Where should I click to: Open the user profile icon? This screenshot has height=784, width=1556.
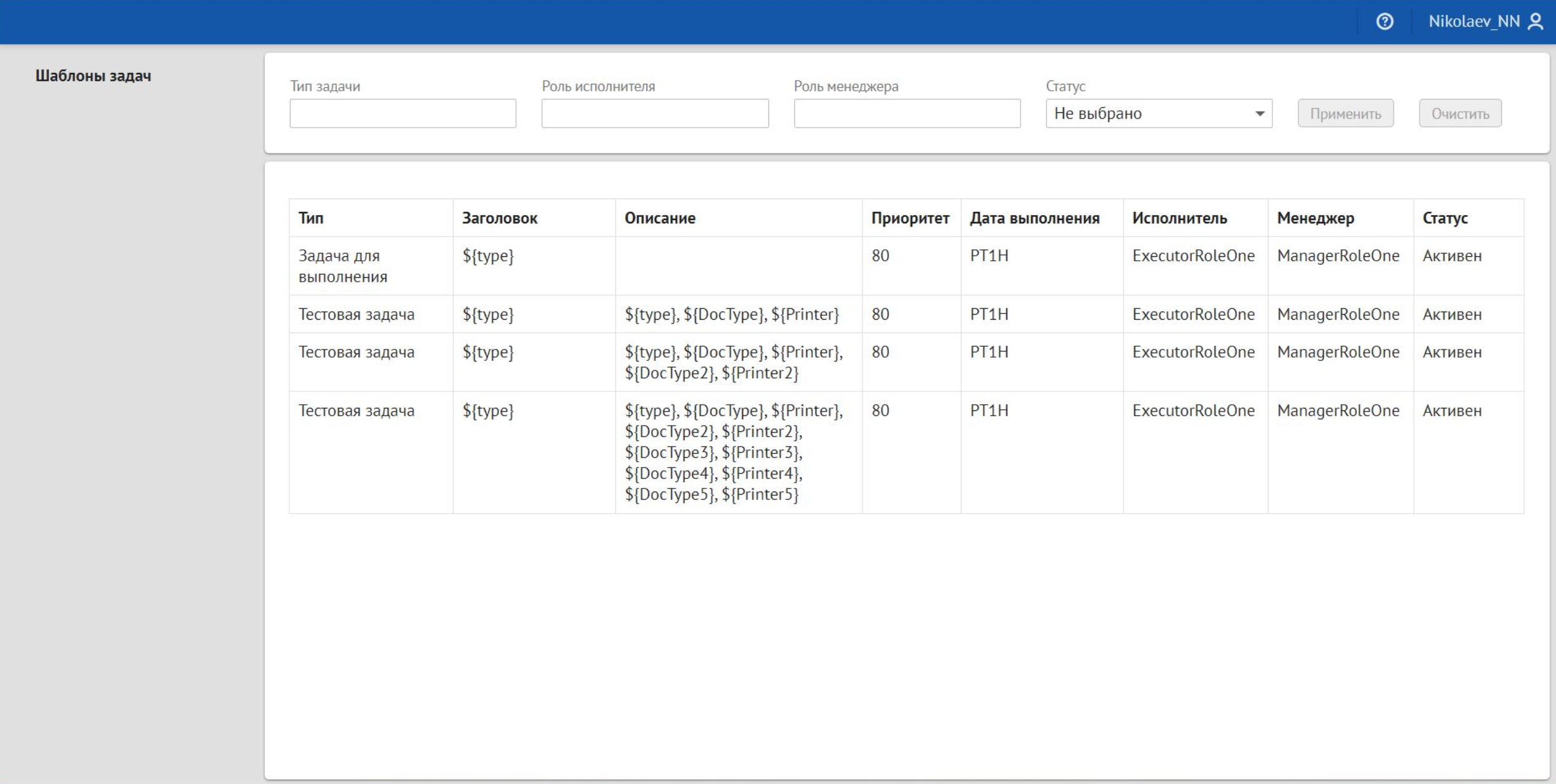point(1535,22)
